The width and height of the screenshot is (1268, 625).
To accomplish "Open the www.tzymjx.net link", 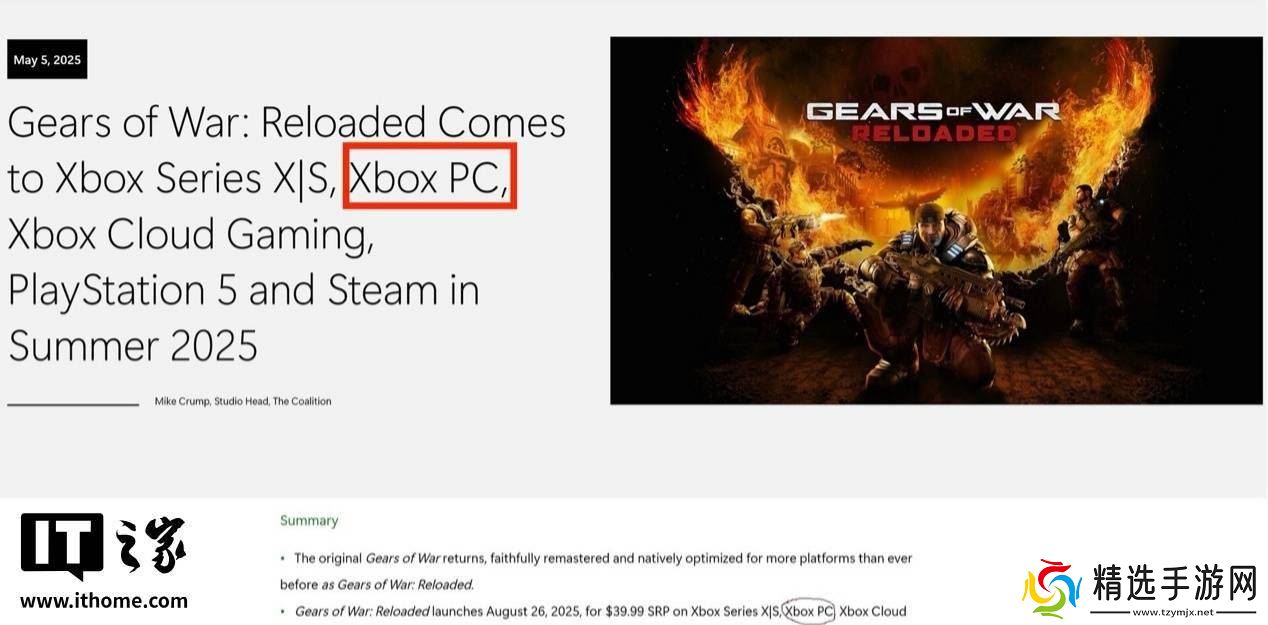I will click(1174, 612).
